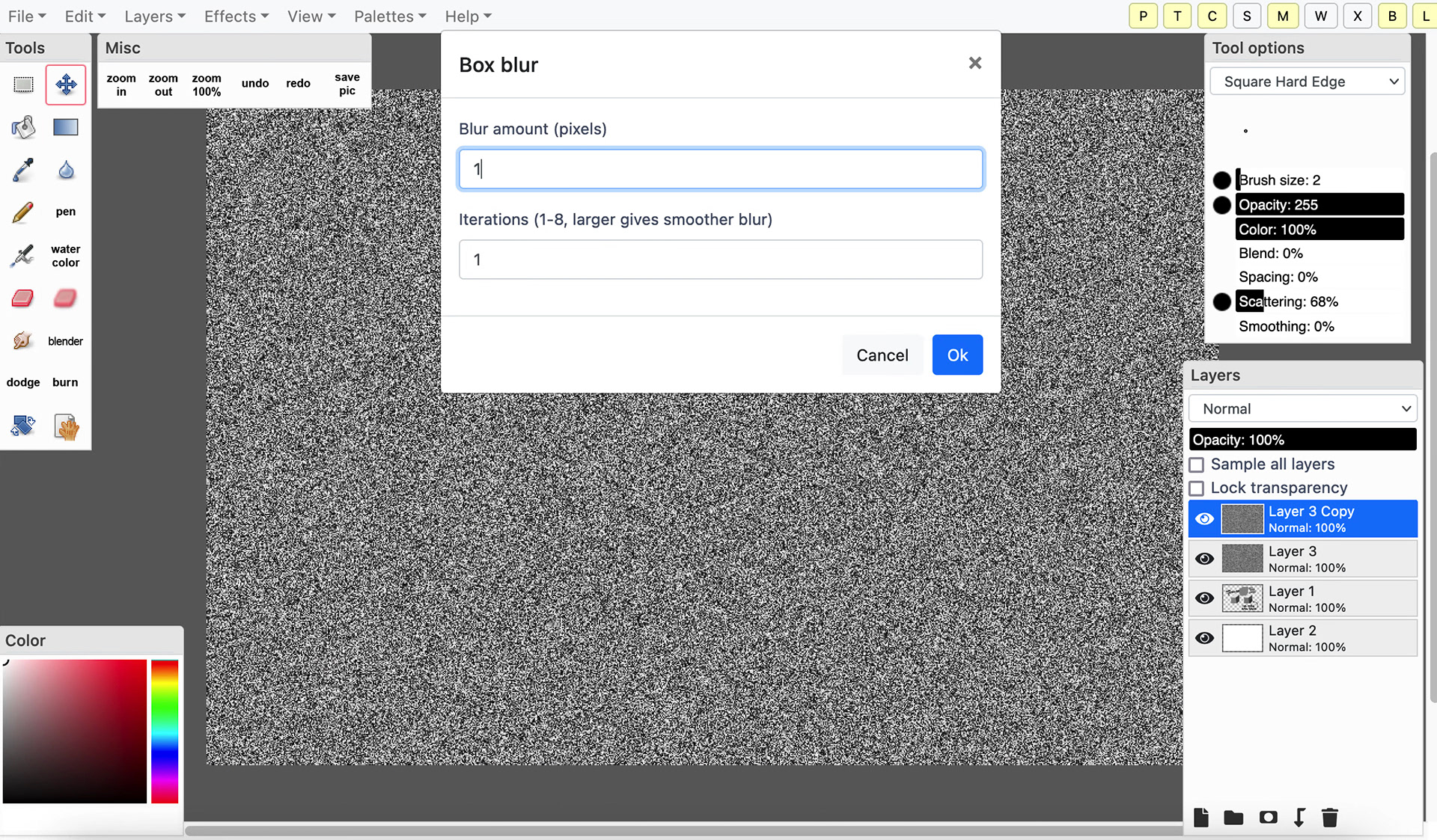Click the rainbow hue strip
Screen dimensions: 1437x840
tap(165, 731)
